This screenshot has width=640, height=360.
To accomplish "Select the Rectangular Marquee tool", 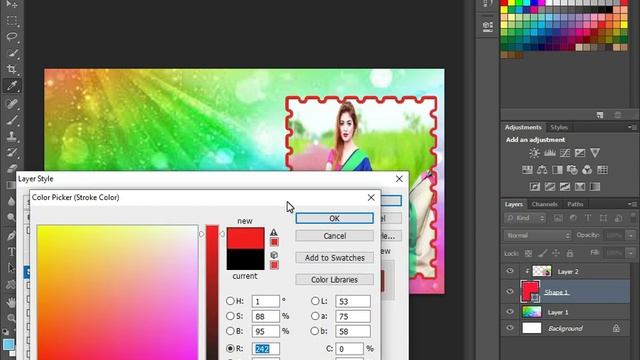I will coord(11,20).
